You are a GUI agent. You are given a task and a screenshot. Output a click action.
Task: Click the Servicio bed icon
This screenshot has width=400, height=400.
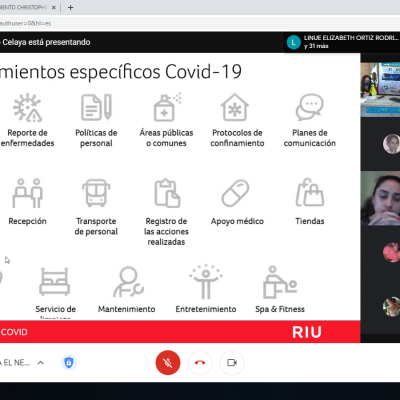(x=55, y=282)
